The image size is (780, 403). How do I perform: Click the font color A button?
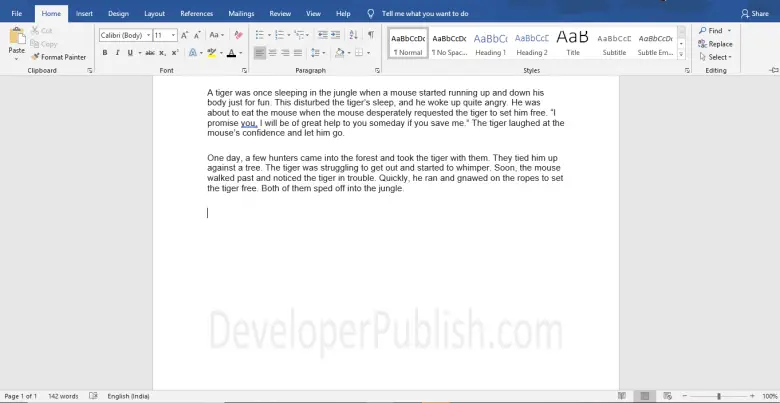point(231,53)
